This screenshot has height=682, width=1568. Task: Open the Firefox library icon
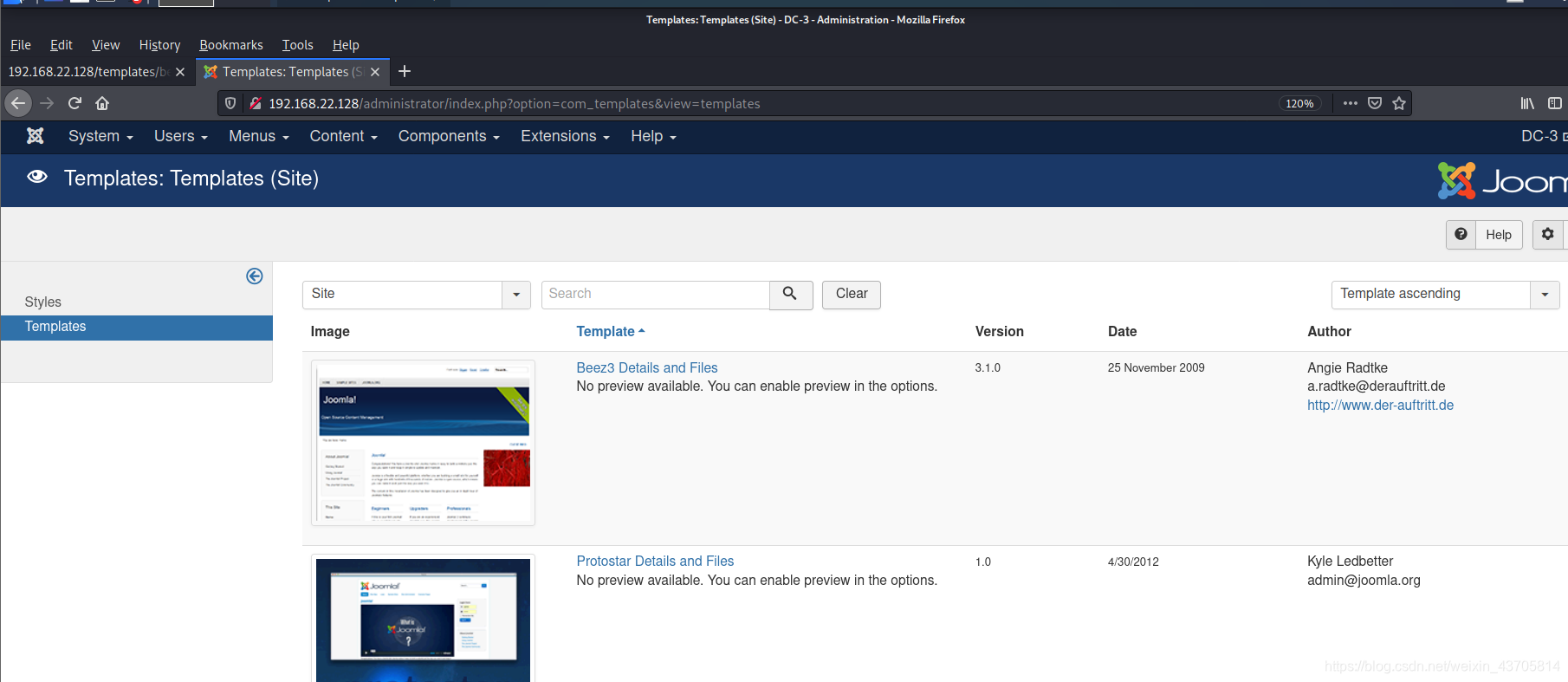click(1527, 103)
